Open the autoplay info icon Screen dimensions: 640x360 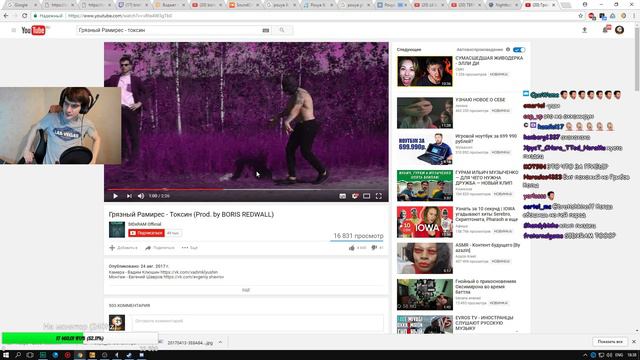pos(508,49)
